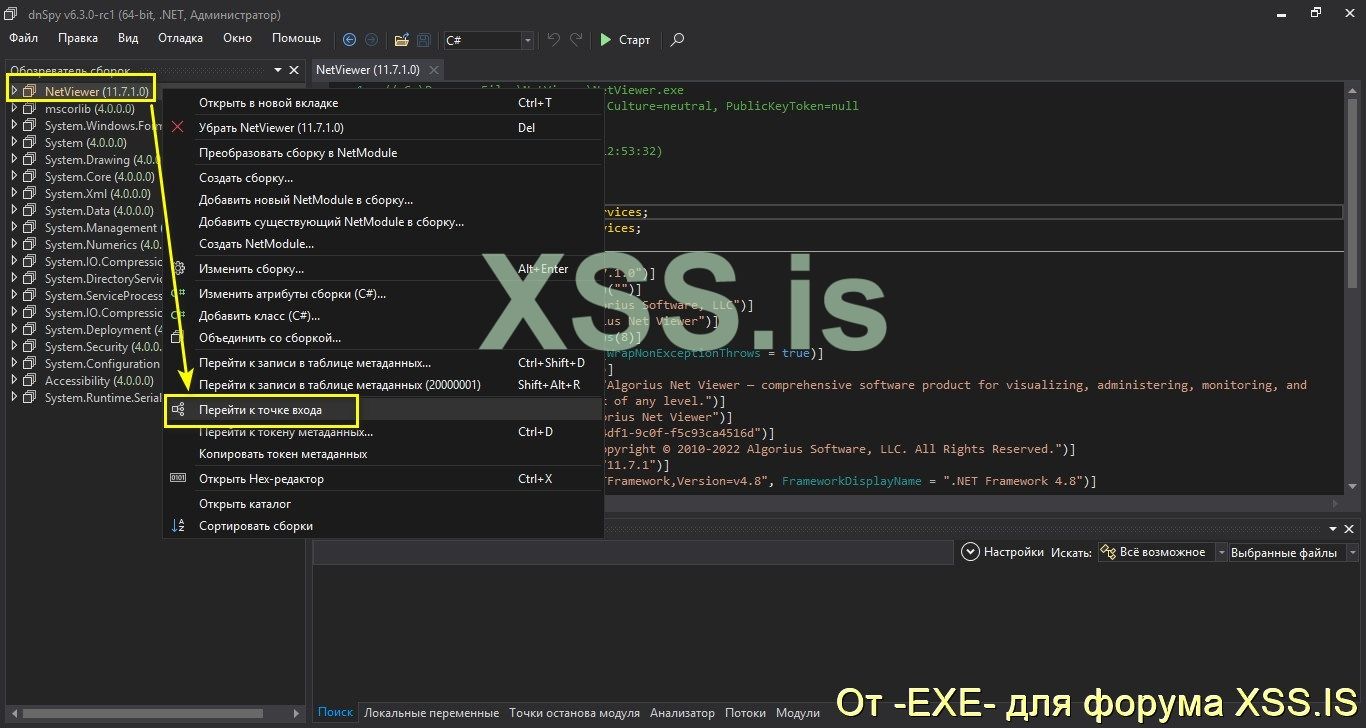Click the navigate back arrow in toolbar
Viewport: 1366px width, 728px height.
pyautogui.click(x=349, y=40)
